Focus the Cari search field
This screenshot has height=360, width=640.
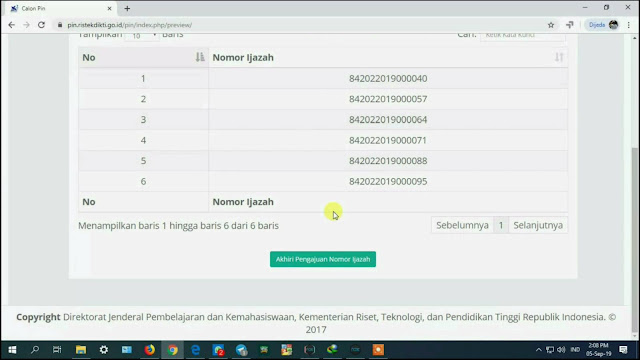(522, 36)
